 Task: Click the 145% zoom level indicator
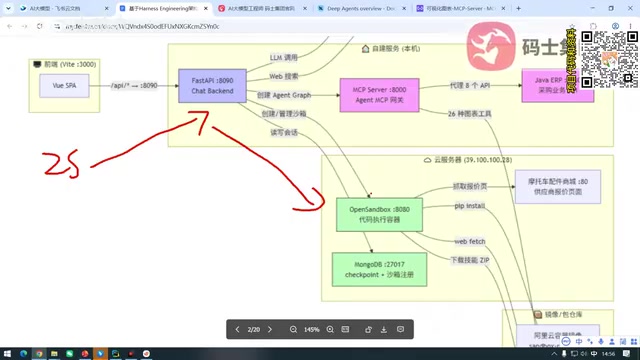pos(311,329)
